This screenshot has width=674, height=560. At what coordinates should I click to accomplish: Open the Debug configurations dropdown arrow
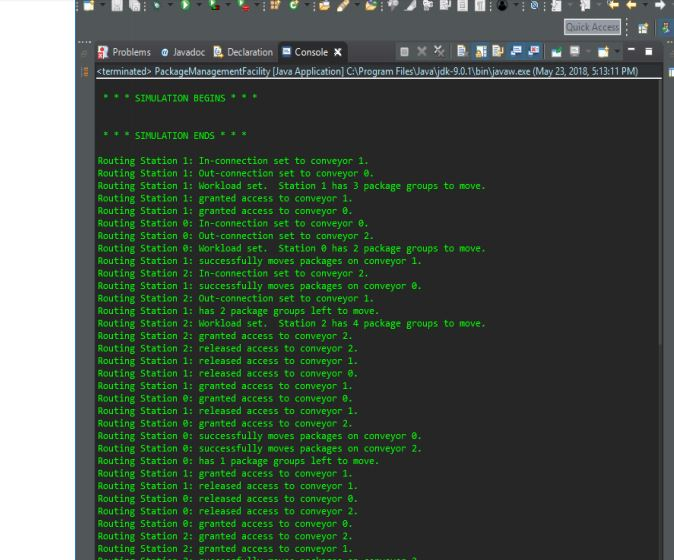click(x=170, y=5)
